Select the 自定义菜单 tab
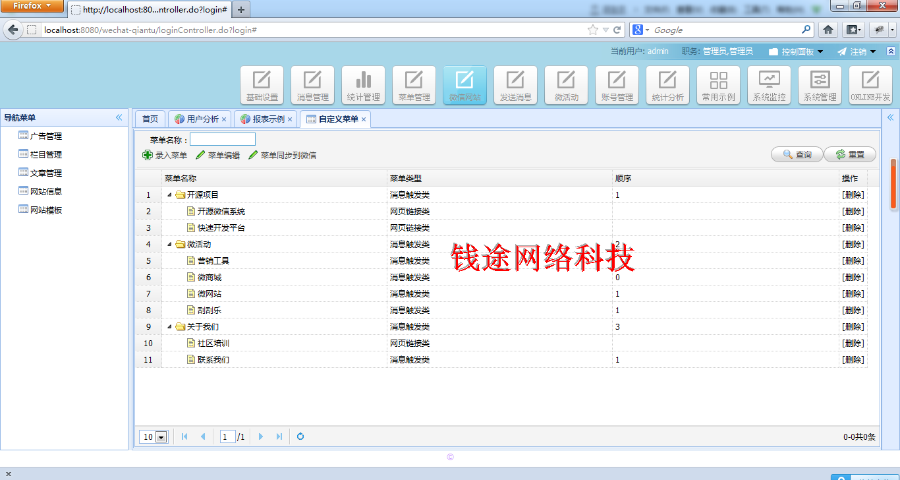This screenshot has height=480, width=900. 336,119
